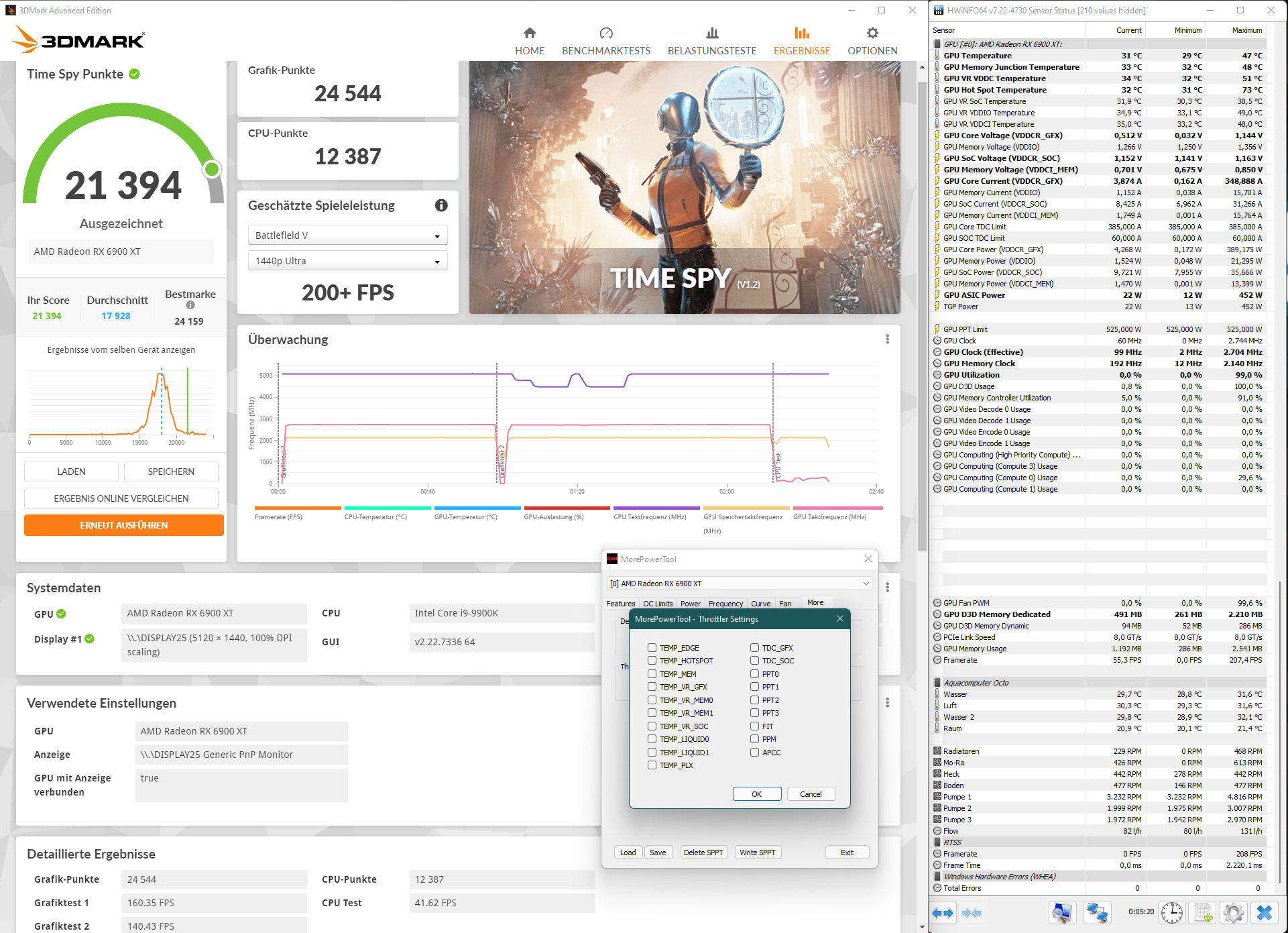The width and height of the screenshot is (1288, 933).
Task: Open MorePowerTool GPU selection dropdown
Action: coord(740,584)
